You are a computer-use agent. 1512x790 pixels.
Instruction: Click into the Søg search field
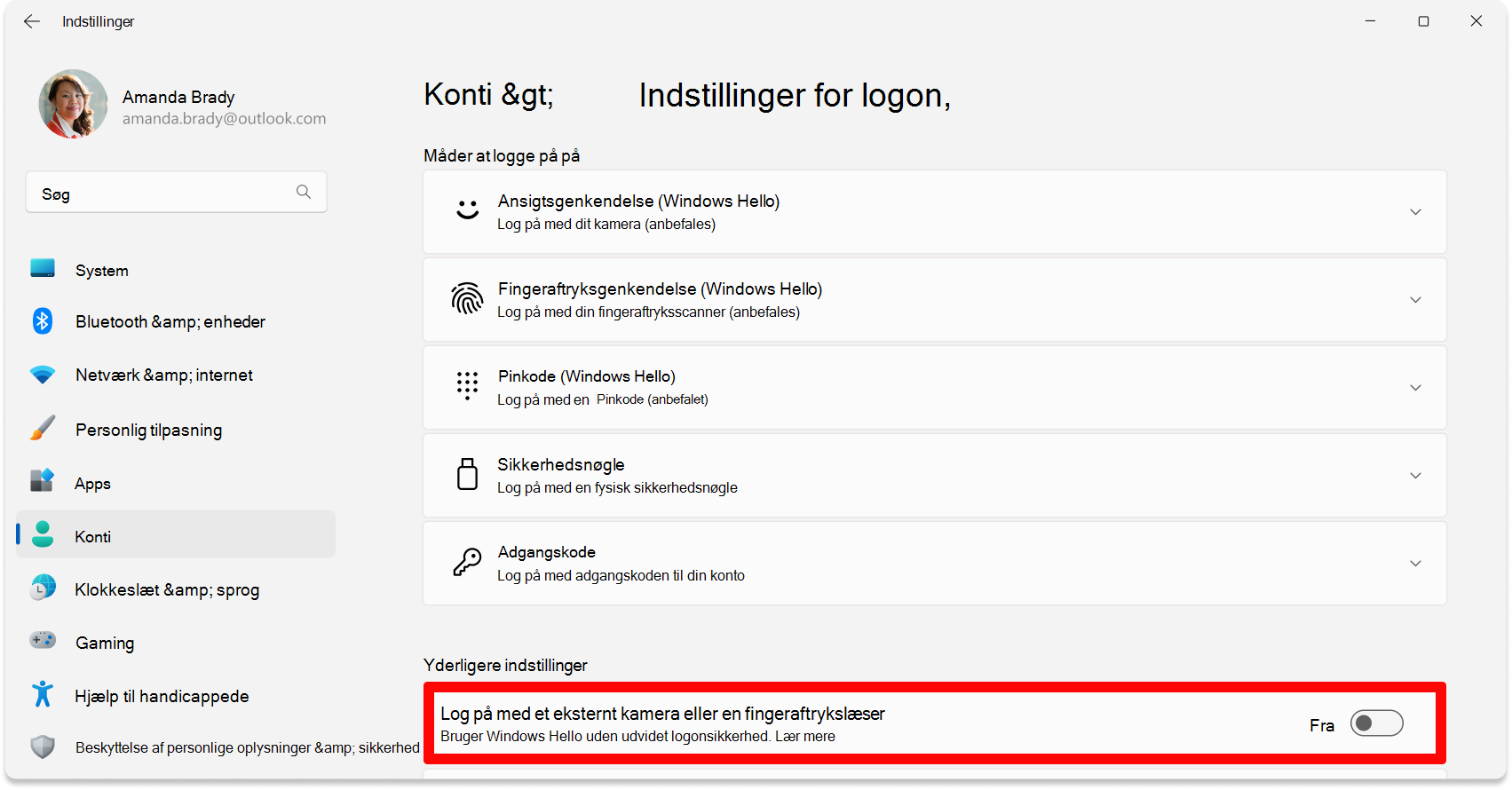[x=177, y=193]
